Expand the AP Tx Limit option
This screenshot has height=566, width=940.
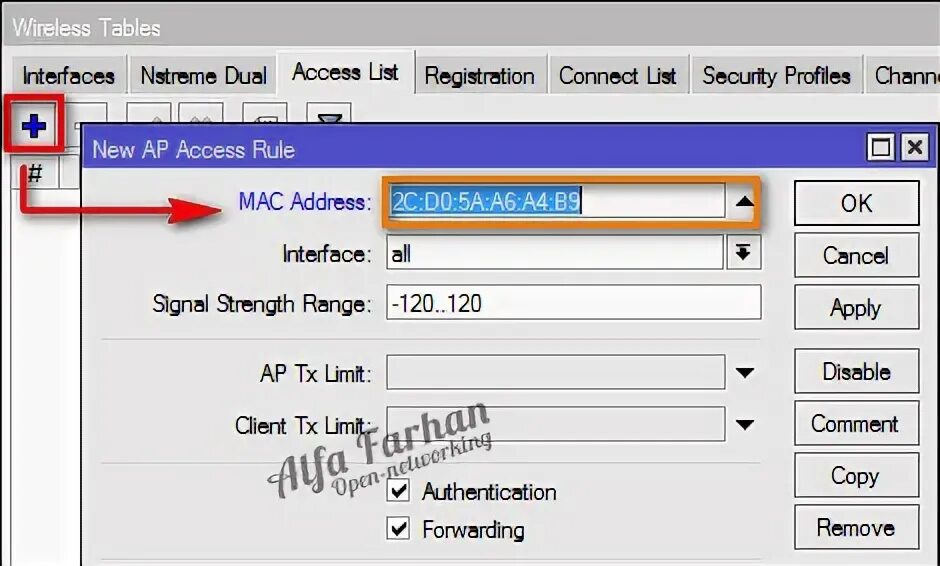click(745, 373)
